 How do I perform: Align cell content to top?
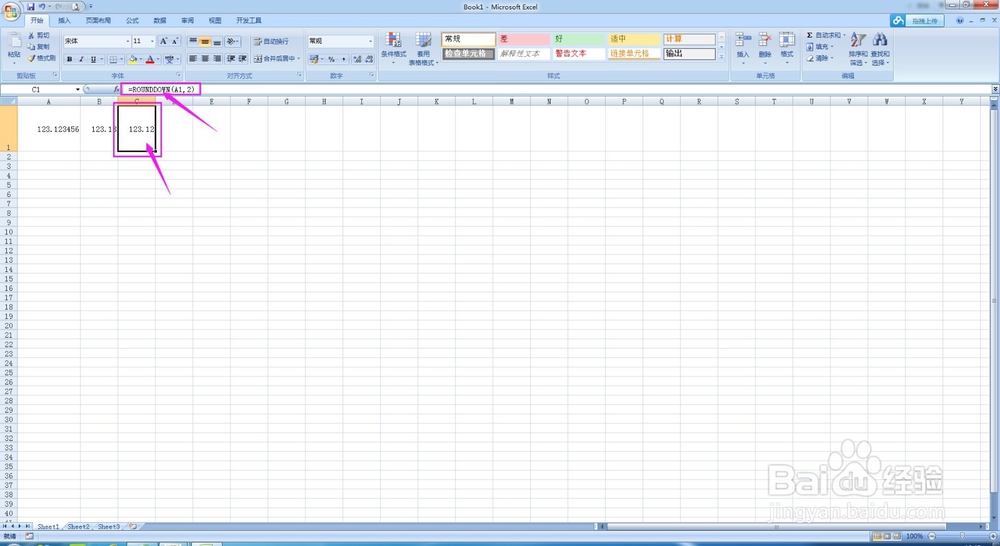193,41
